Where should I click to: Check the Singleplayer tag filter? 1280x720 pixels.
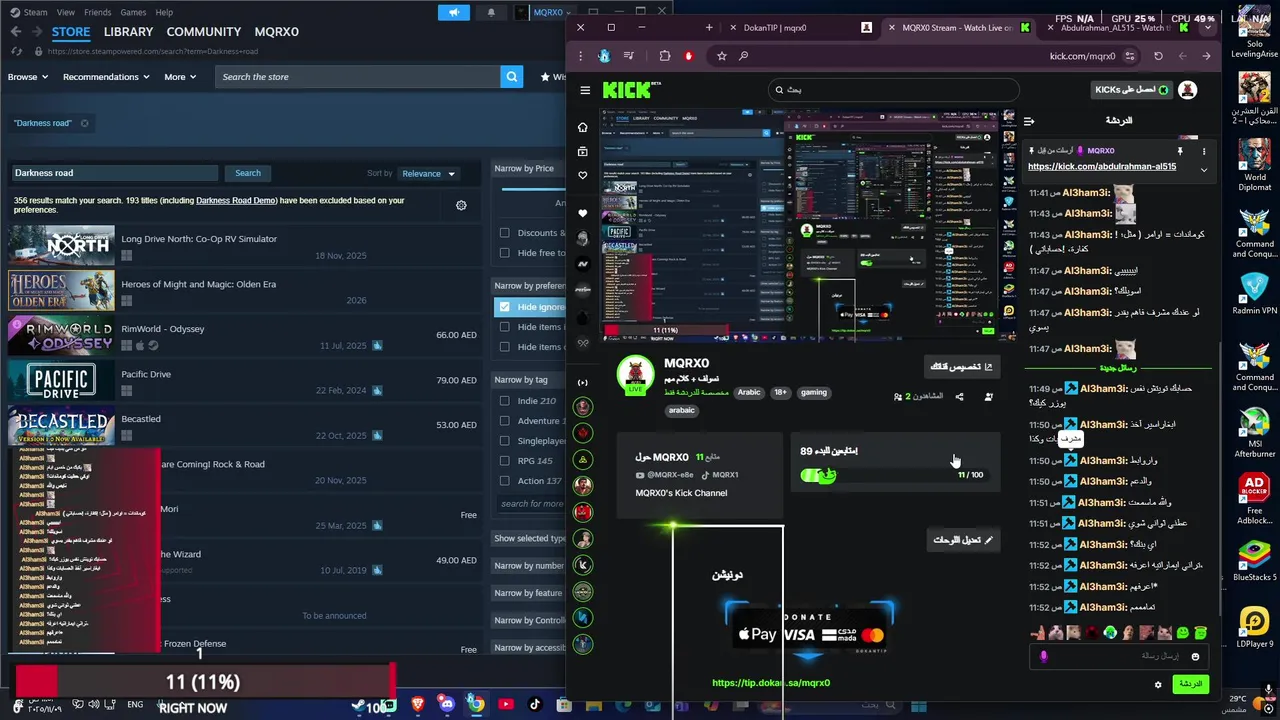(x=504, y=441)
